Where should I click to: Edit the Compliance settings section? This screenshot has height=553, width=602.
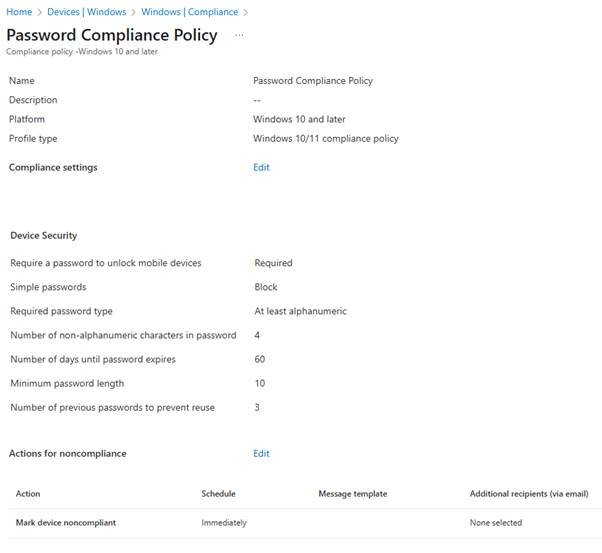(261, 167)
